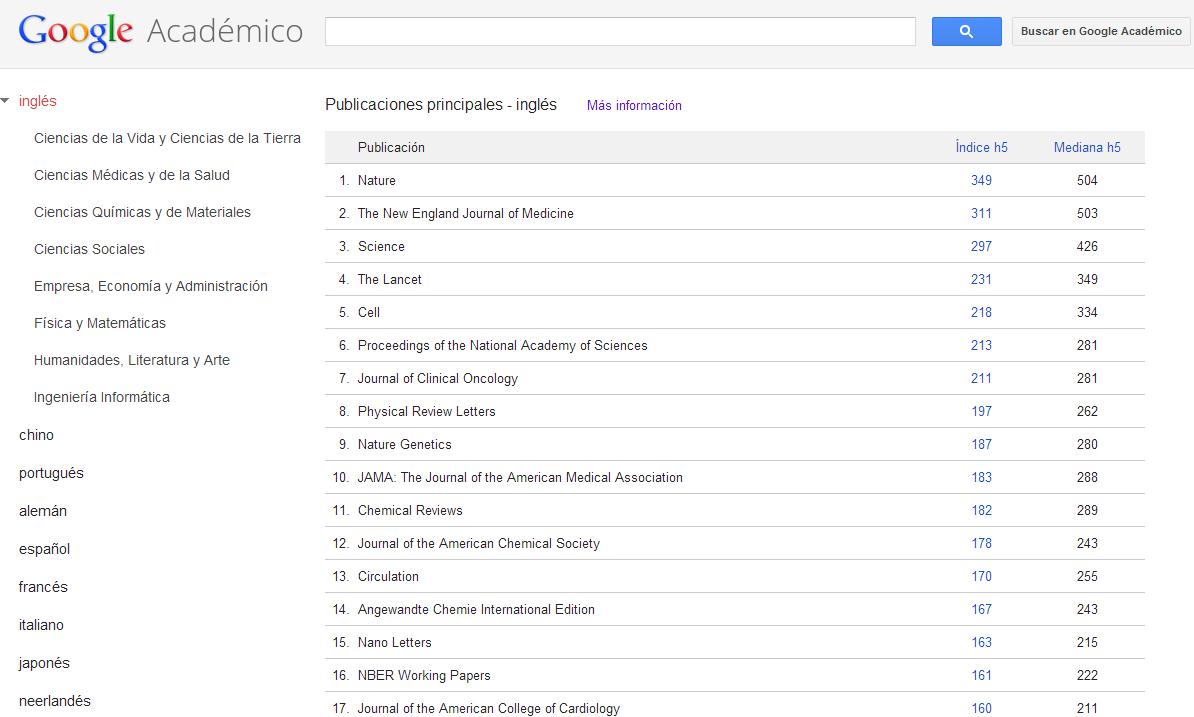This screenshot has height=717, width=1194.
Task: Switch to chino language publications
Action: pyautogui.click(x=36, y=435)
